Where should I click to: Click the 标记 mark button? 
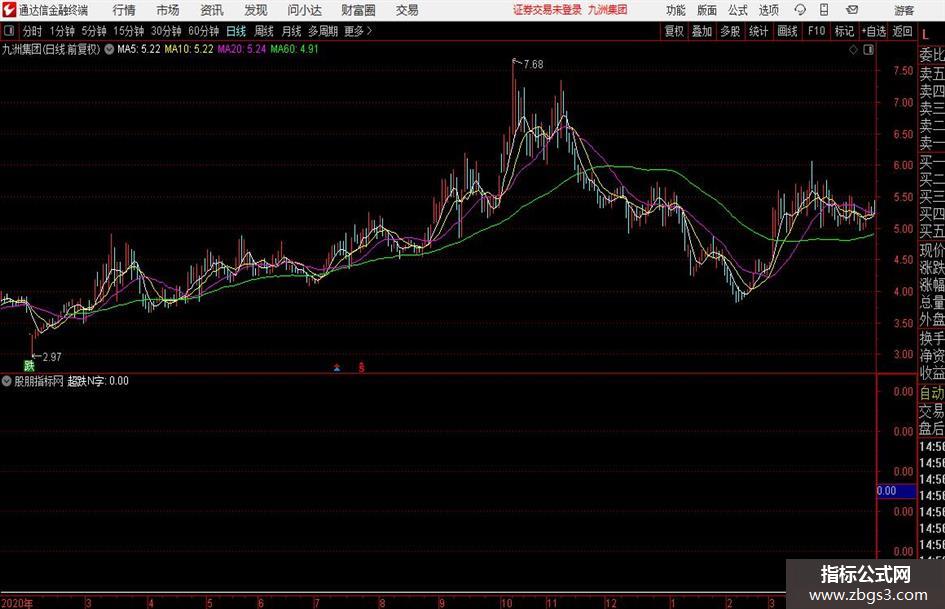pyautogui.click(x=844, y=31)
